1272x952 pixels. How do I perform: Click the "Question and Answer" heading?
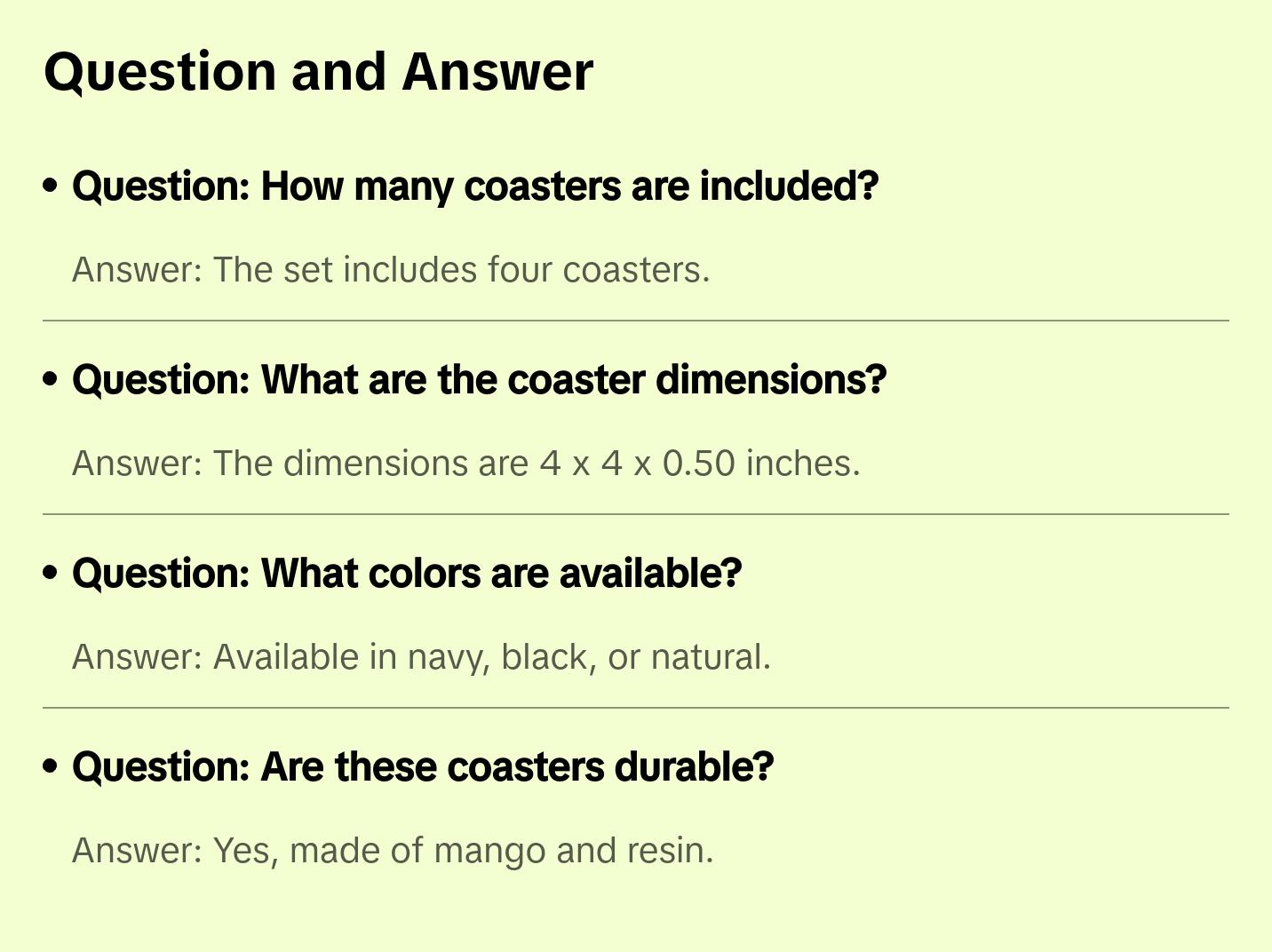(318, 72)
